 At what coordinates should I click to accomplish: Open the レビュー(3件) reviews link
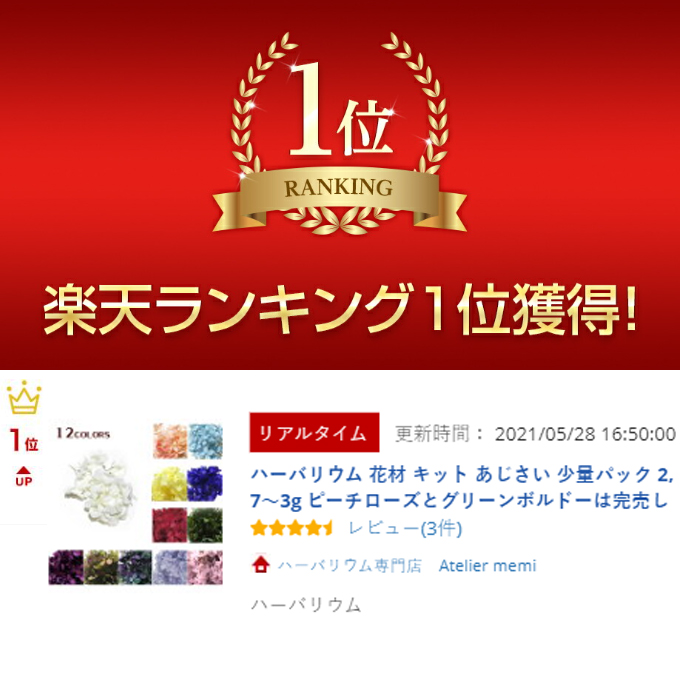pos(405,528)
